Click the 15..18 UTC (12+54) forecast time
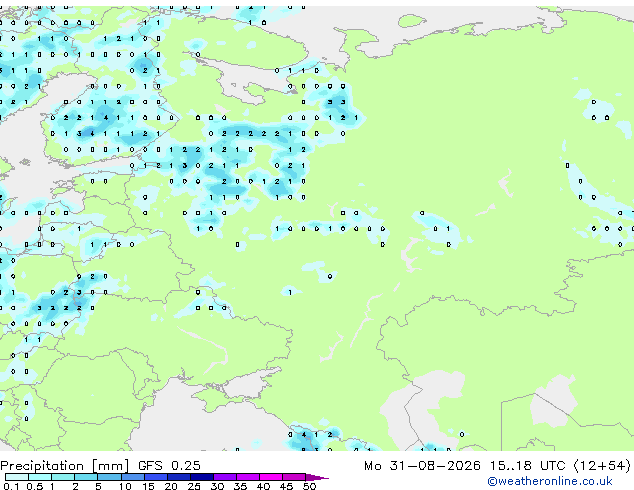Screen dimensions: 634x490 point(560,466)
